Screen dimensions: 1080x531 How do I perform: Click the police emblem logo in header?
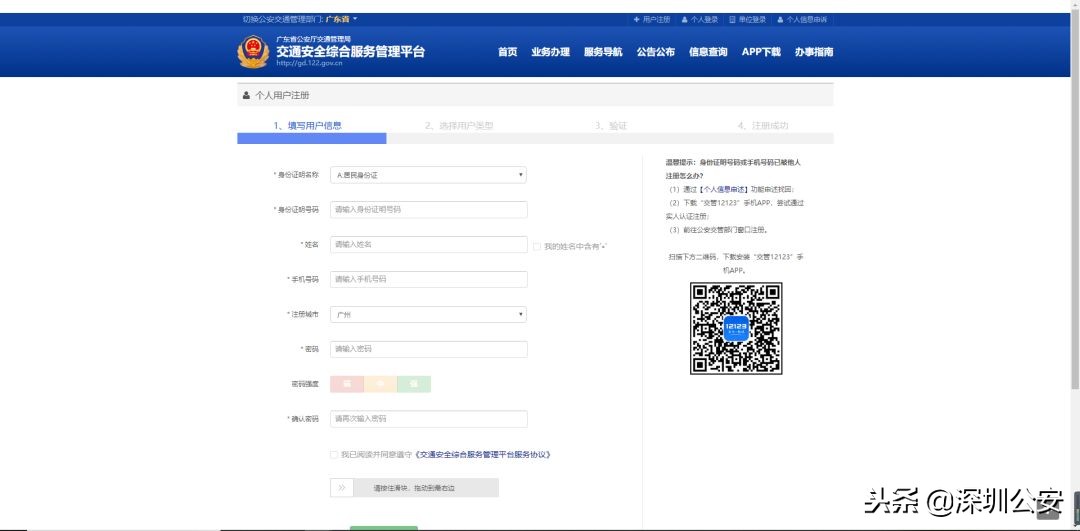point(253,52)
